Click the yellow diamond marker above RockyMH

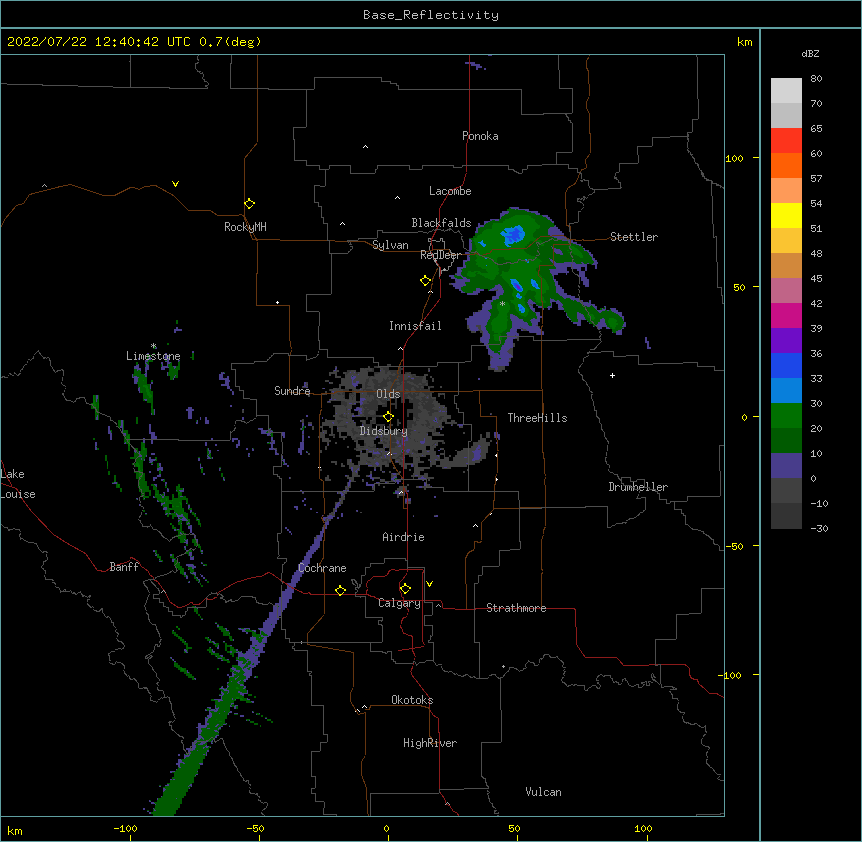[249, 204]
